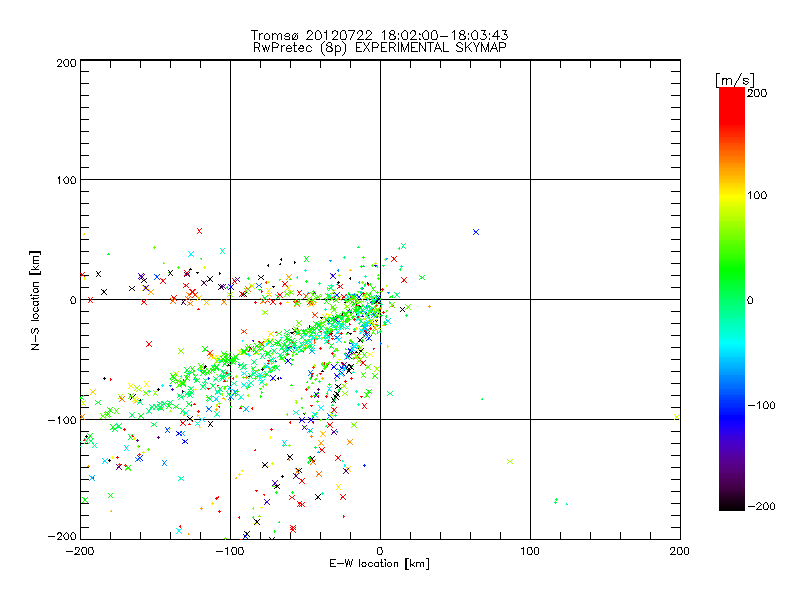Click the 'N-S location [km]' axis label
800x600 pixels.
pyautogui.click(x=35, y=300)
